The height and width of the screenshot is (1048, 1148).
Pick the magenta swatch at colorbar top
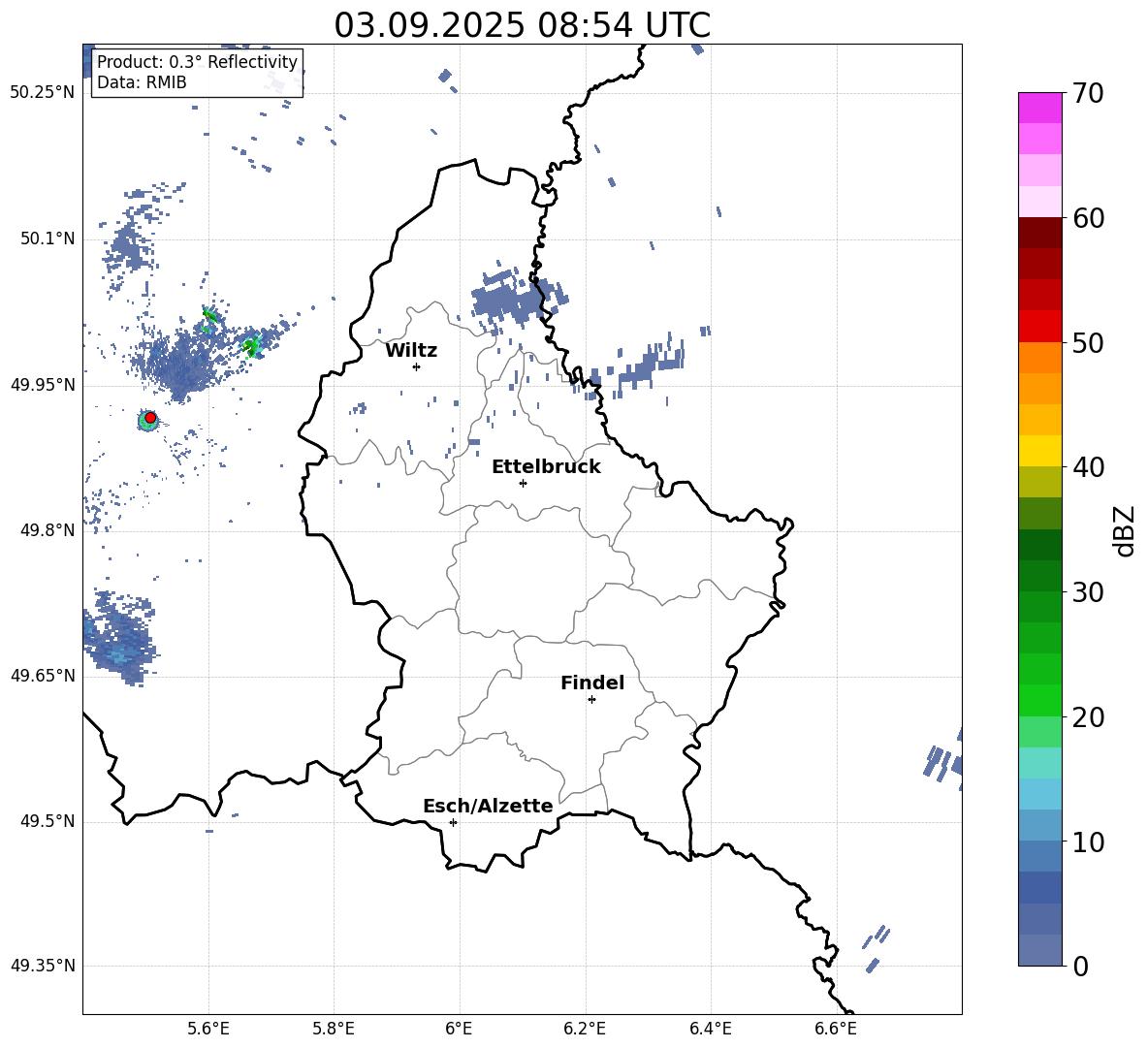[x=1039, y=108]
